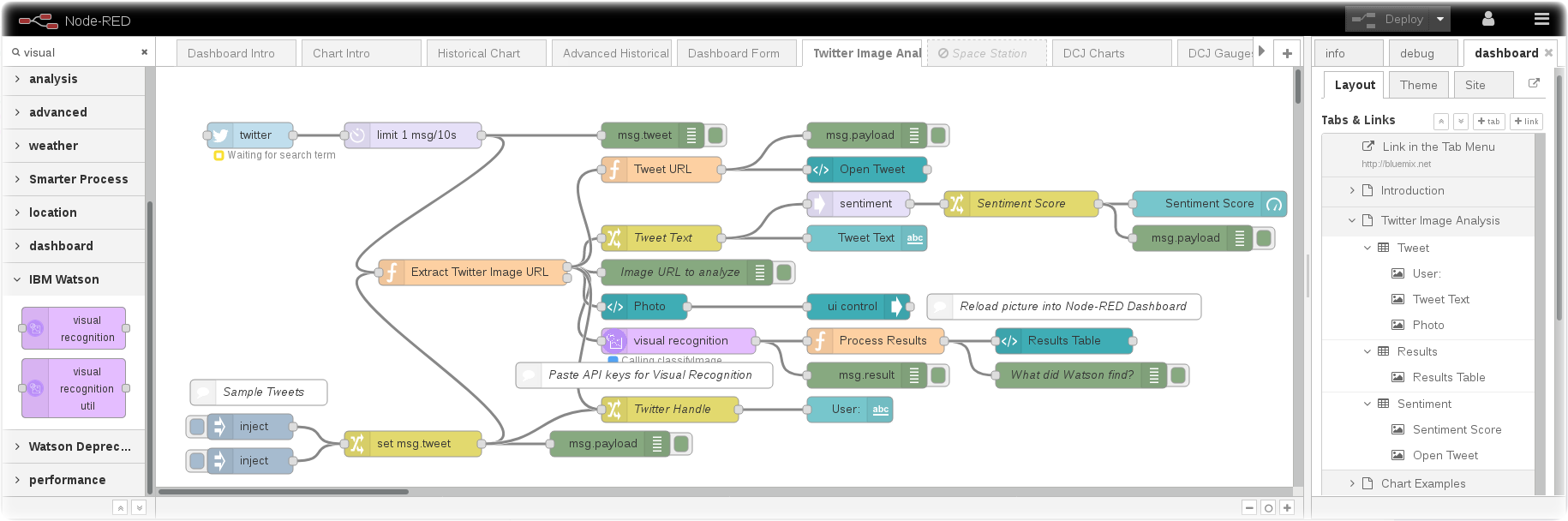
Task: Click the add tab button in Tabs & Links
Action: coord(1489,121)
